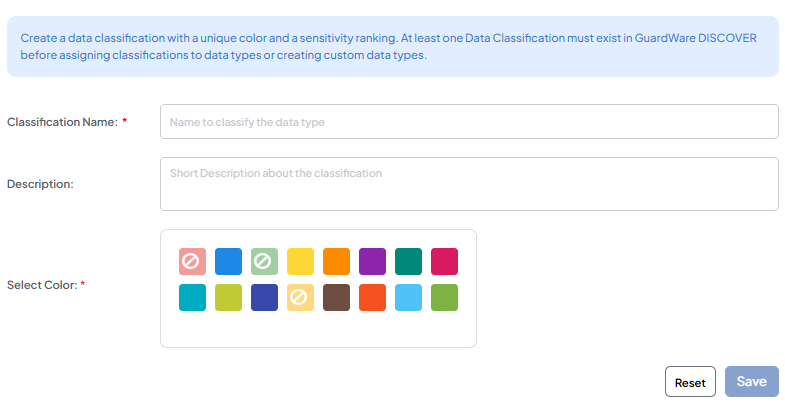This screenshot has height=402, width=785.
Task: Click the Description text area
Action: point(468,184)
